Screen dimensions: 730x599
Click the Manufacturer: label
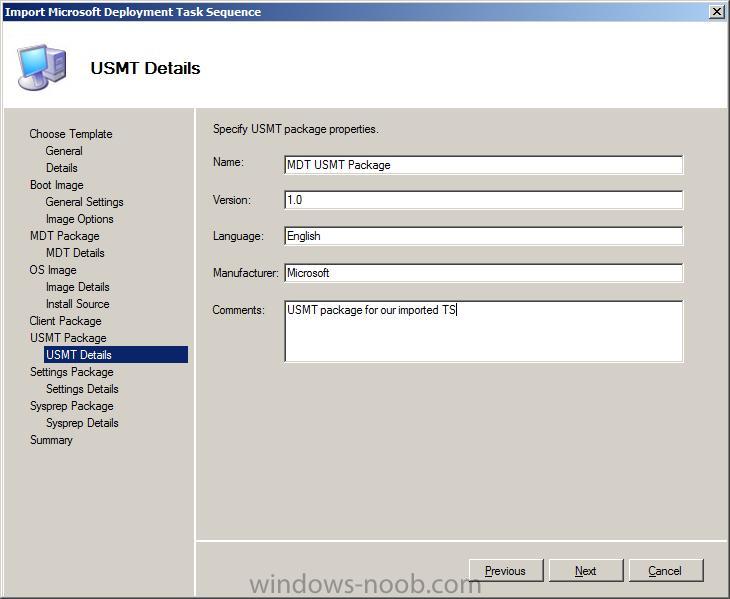click(x=245, y=273)
